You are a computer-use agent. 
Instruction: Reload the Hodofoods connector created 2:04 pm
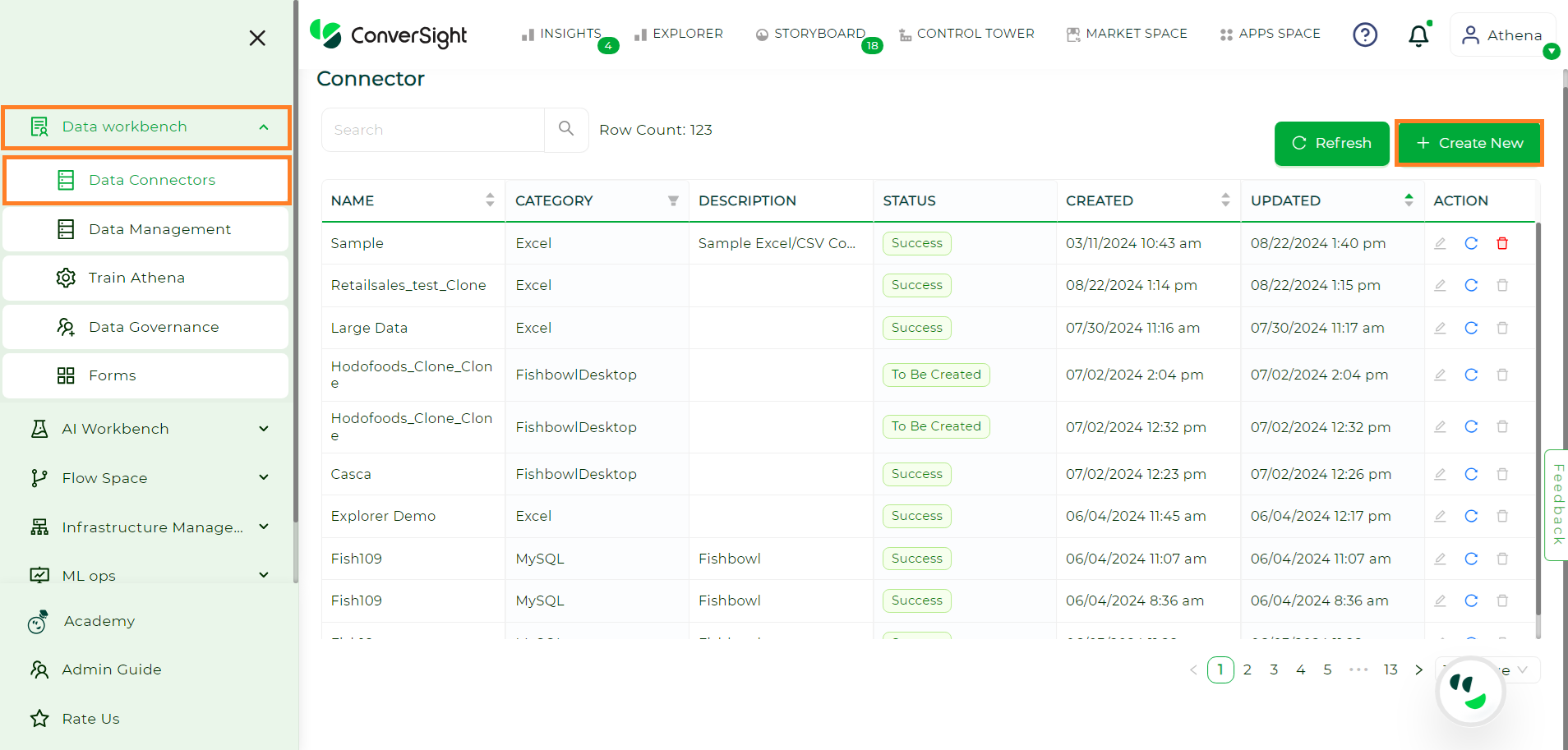1471,375
